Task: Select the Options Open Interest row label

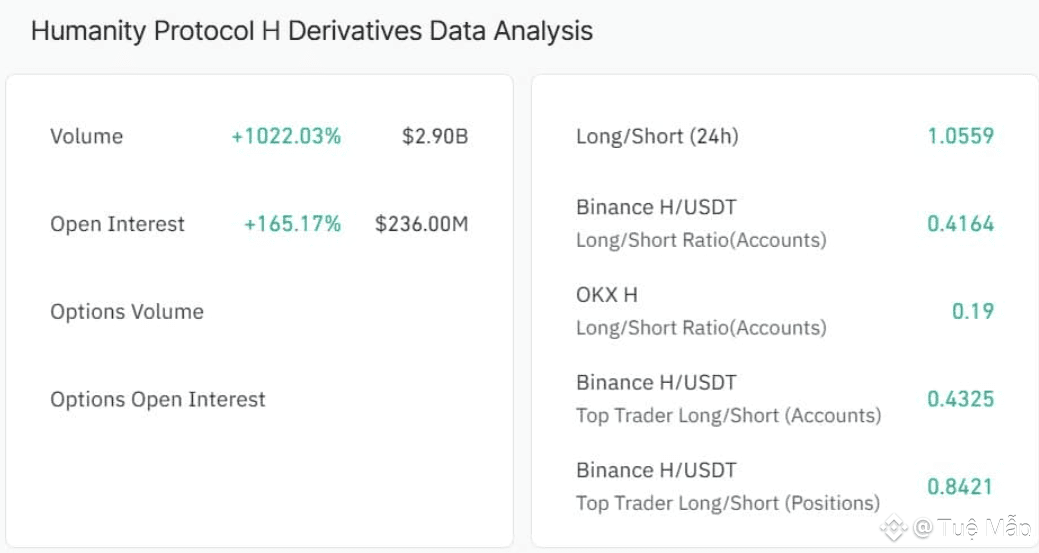Action: tap(158, 399)
